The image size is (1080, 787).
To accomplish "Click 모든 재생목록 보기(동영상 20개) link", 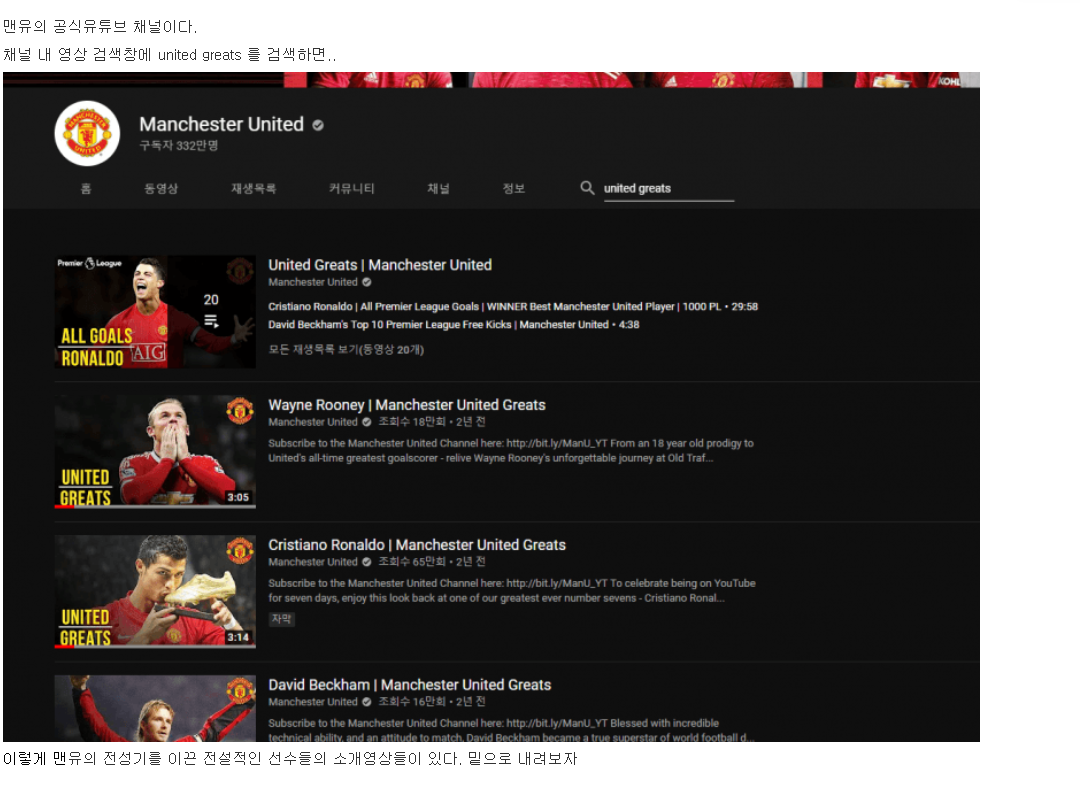I will tap(346, 350).
